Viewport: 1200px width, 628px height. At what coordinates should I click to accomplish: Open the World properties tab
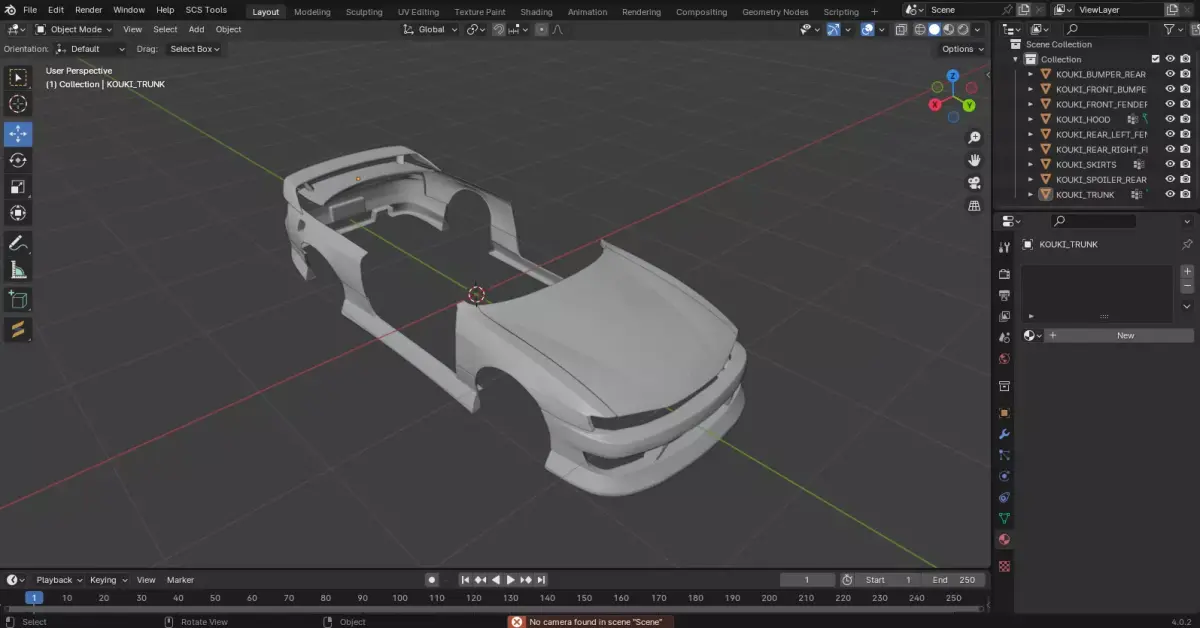(x=1004, y=358)
